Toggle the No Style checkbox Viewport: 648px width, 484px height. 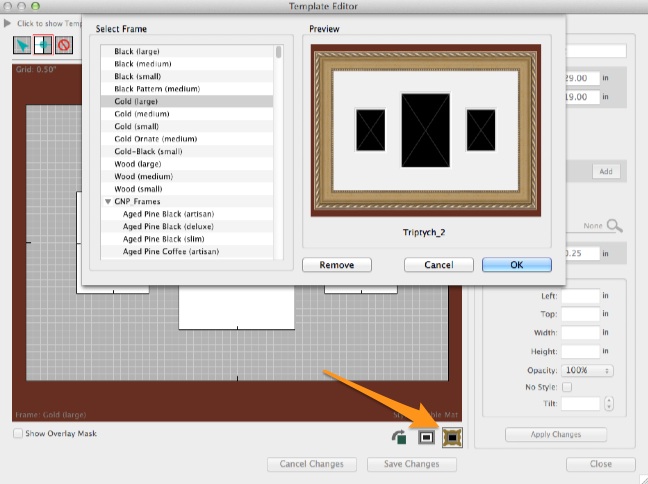coord(567,387)
